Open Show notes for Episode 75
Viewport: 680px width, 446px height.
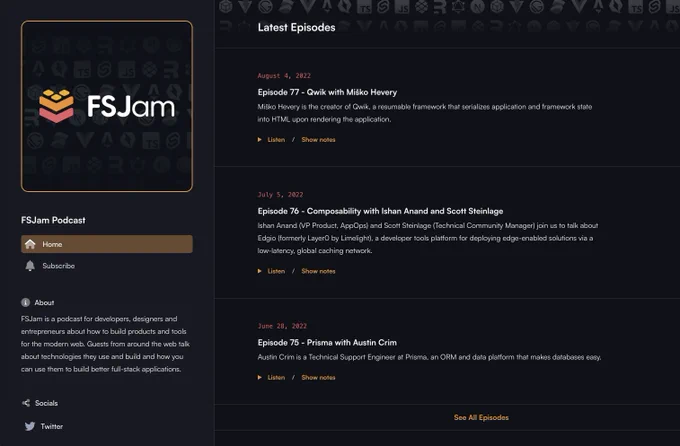coord(318,377)
